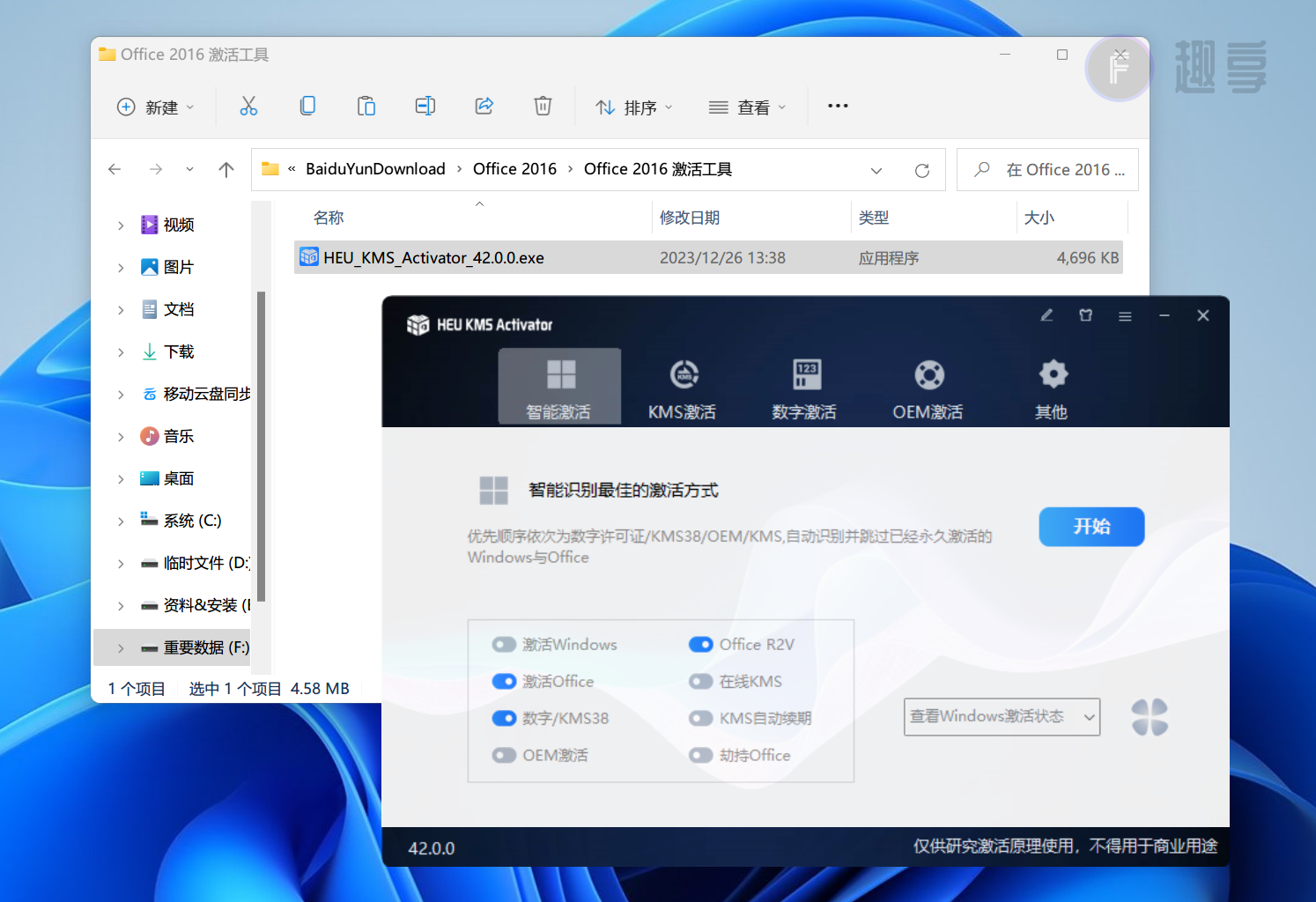Select the 图片 pictures icon in sidebar
This screenshot has height=902, width=1316.
coord(150,267)
